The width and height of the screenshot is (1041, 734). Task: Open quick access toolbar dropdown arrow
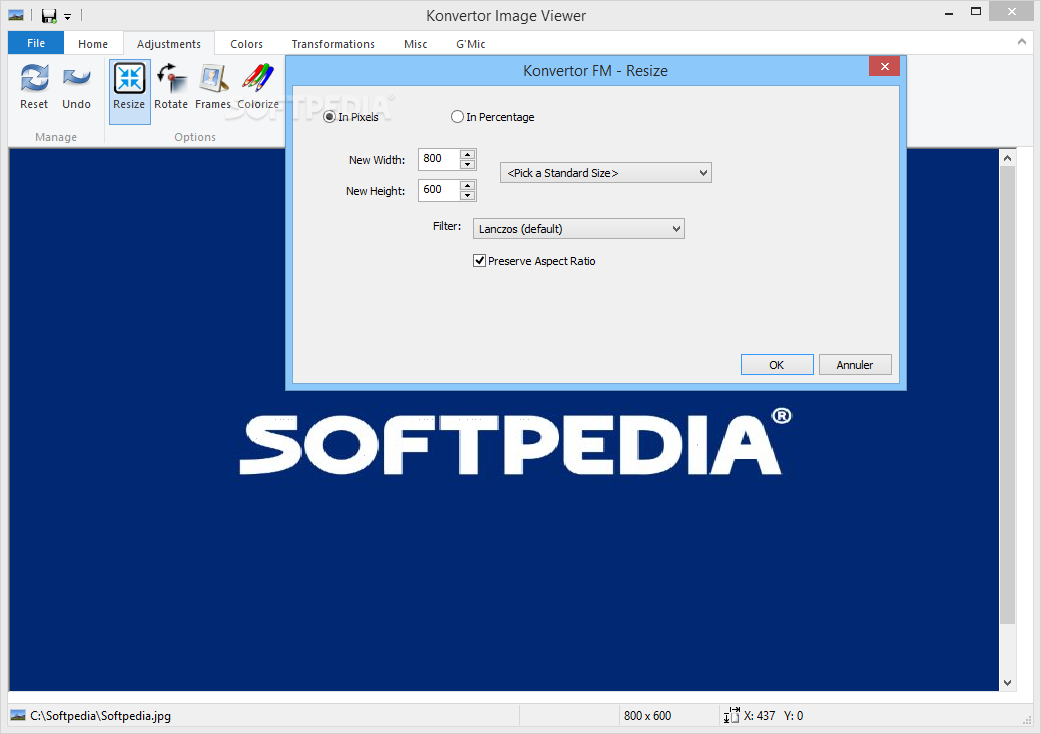click(67, 17)
